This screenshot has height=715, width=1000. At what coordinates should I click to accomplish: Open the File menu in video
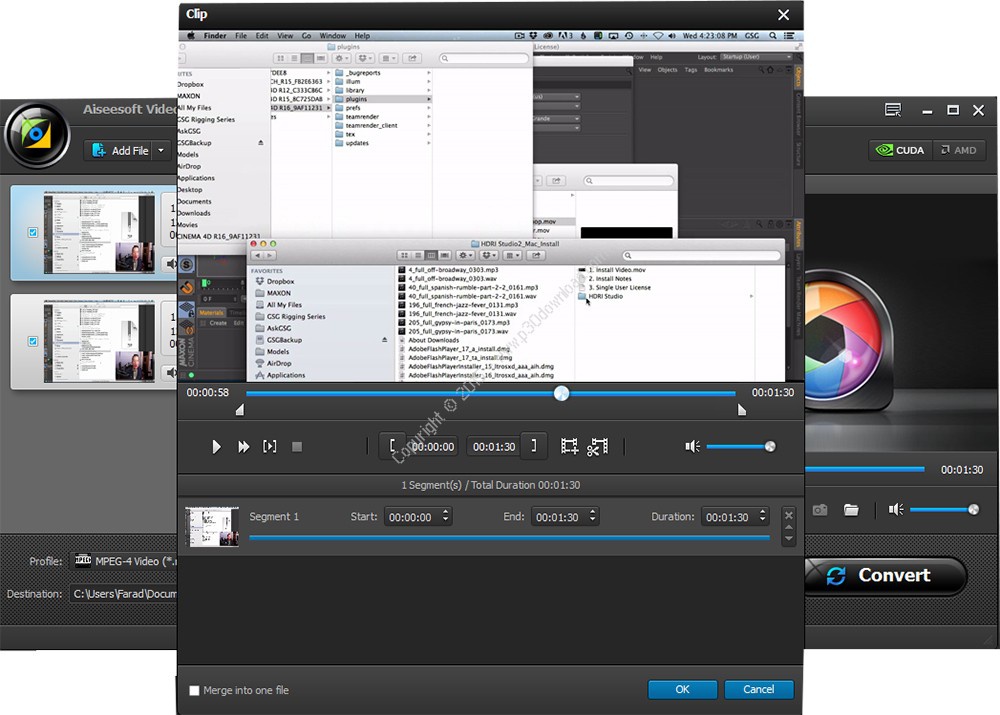tap(241, 36)
